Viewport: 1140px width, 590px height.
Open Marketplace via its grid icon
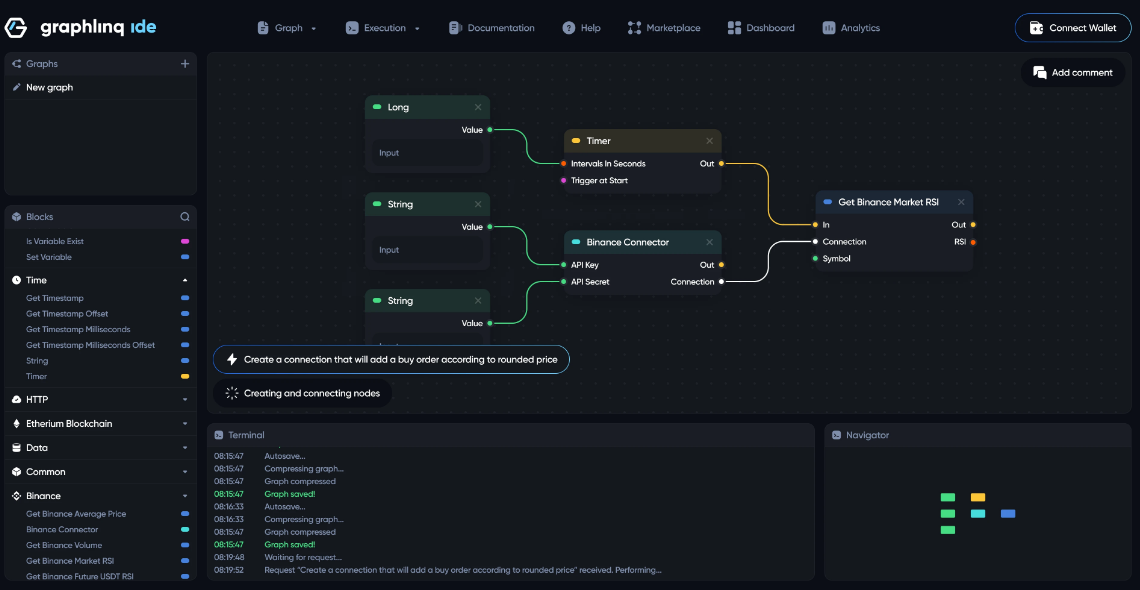tap(633, 27)
